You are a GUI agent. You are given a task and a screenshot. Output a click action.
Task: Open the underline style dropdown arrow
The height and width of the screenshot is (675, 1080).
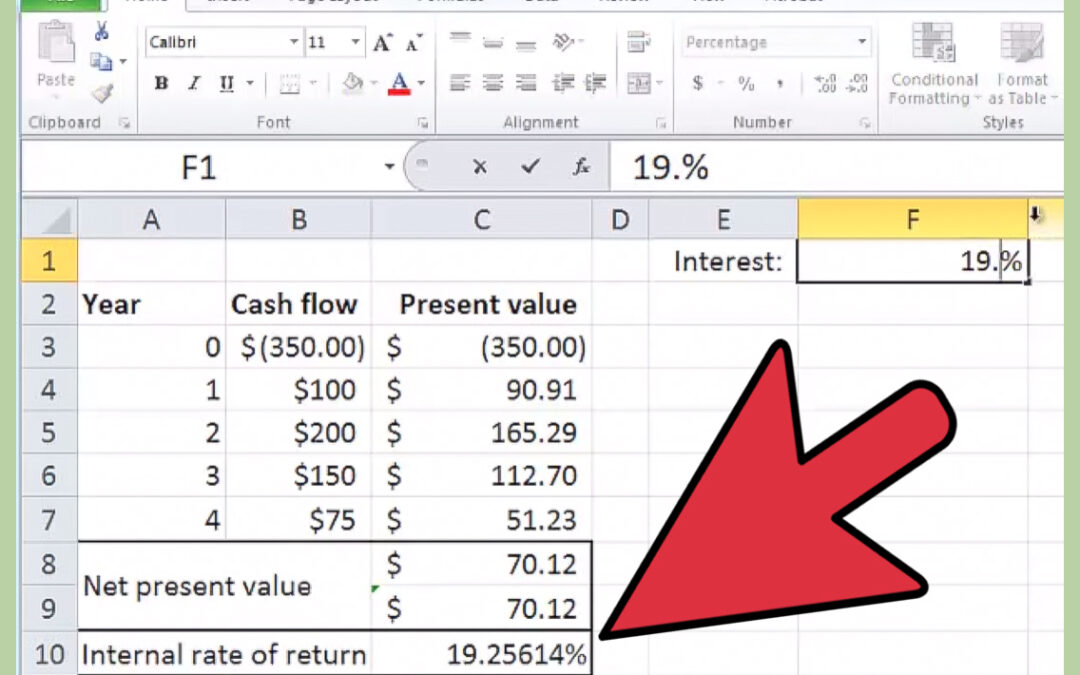tap(250, 83)
